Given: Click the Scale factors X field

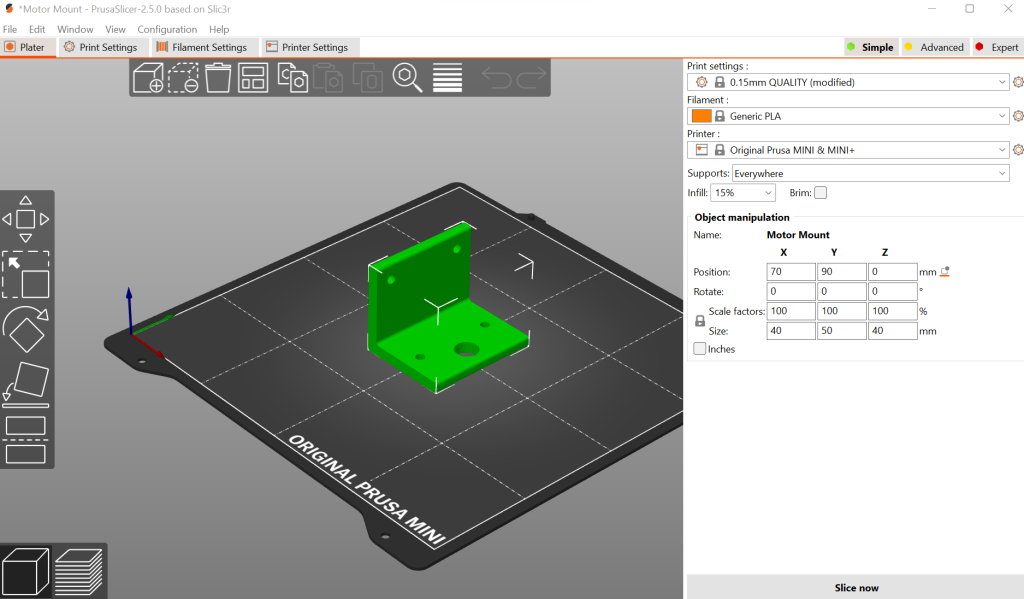Looking at the screenshot, I should coord(791,311).
